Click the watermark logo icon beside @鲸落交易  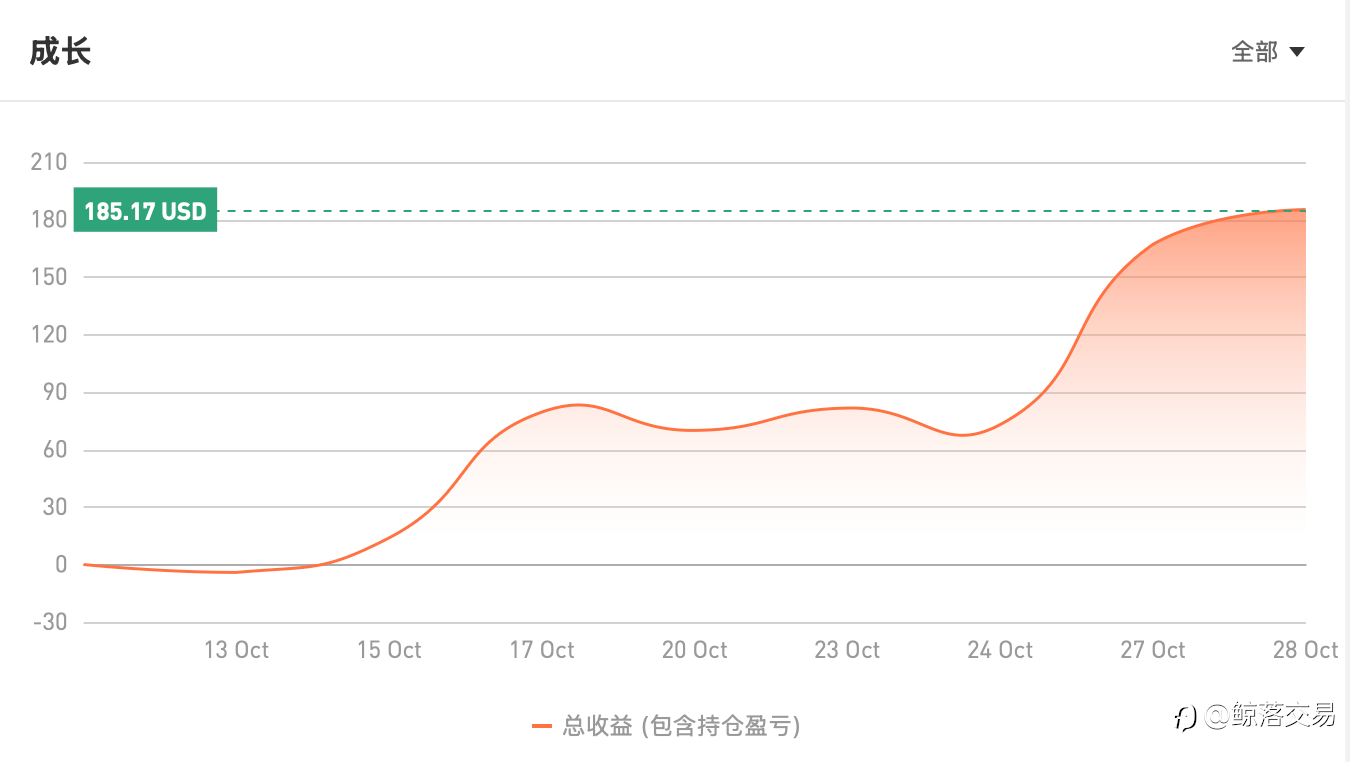pyautogui.click(x=1185, y=717)
